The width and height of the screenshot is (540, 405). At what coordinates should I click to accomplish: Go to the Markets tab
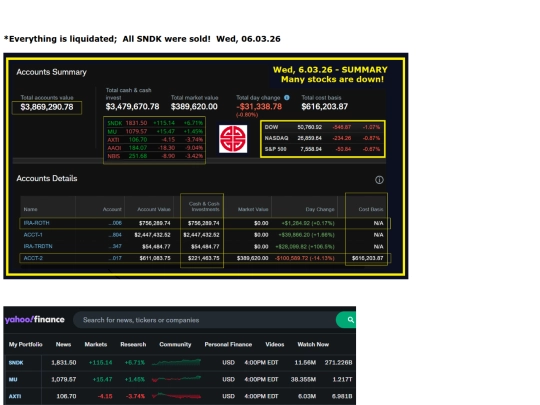(x=96, y=344)
